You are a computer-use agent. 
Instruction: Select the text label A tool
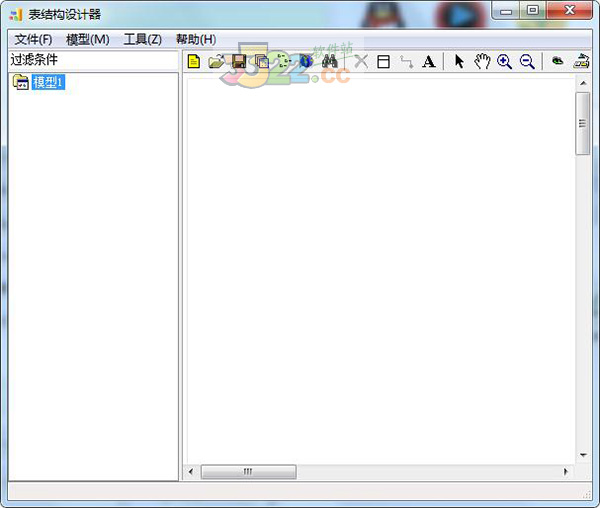(429, 61)
